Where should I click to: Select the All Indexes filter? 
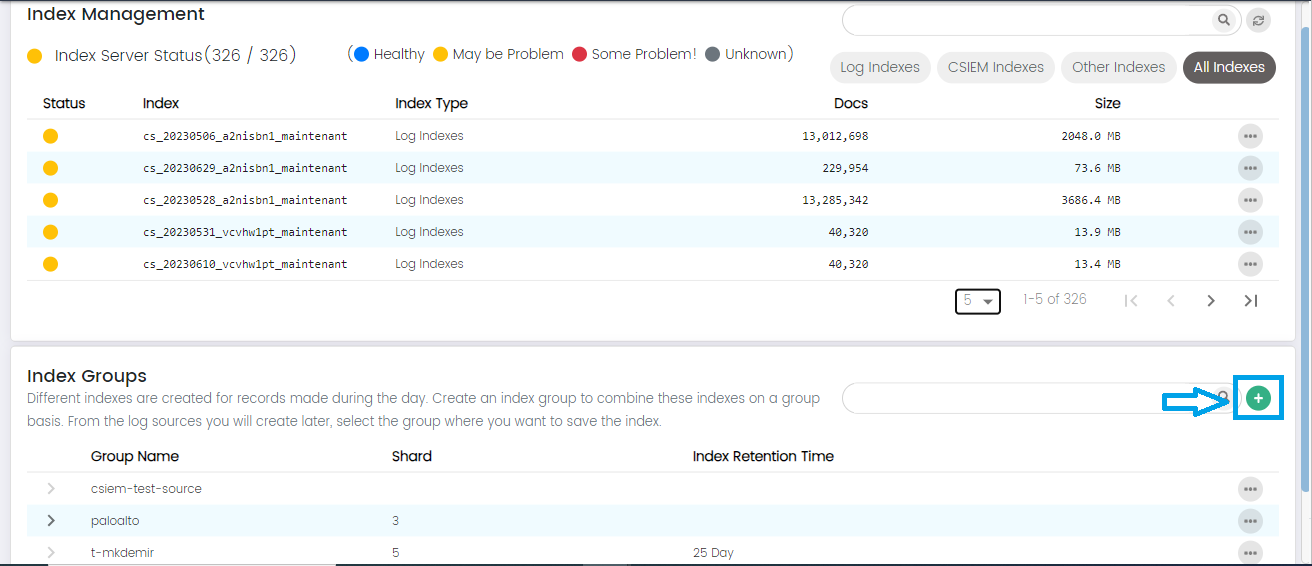coord(1229,67)
